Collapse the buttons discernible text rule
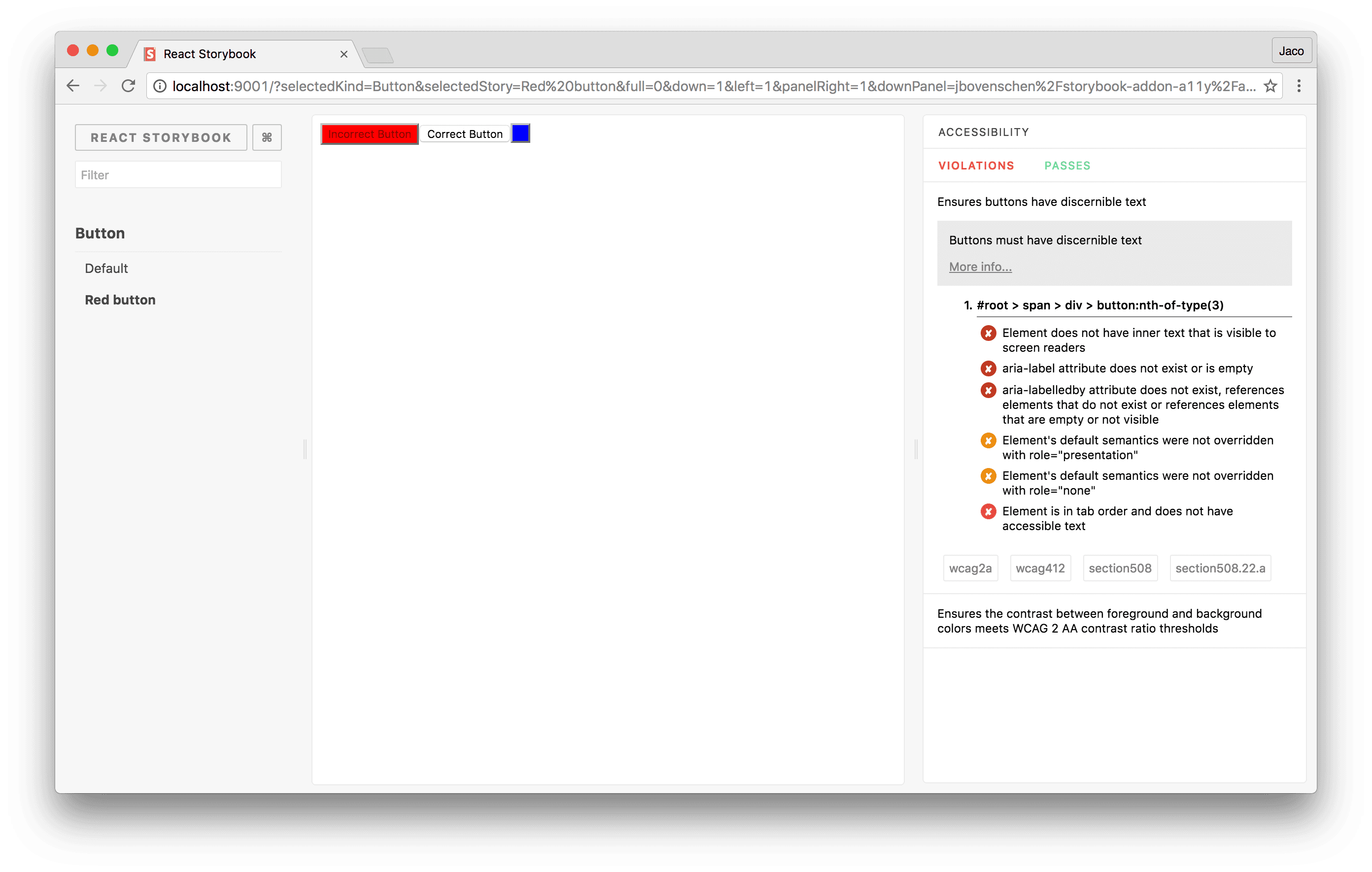The height and width of the screenshot is (872, 1372). point(1041,201)
